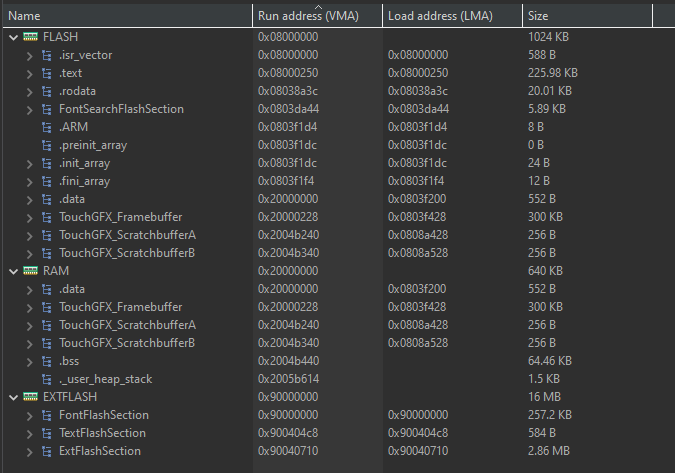
Task: Collapse the RAM memory region
Action: point(13,271)
